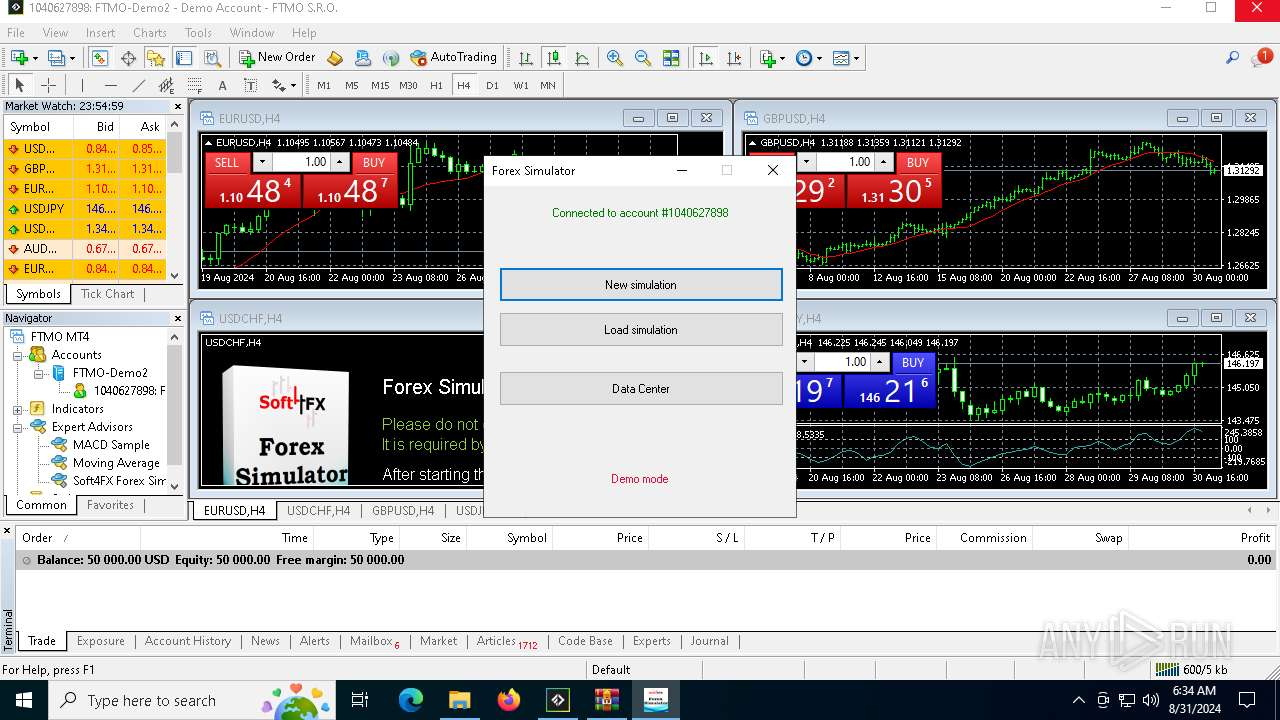Switch to the Account History tab

pos(187,641)
